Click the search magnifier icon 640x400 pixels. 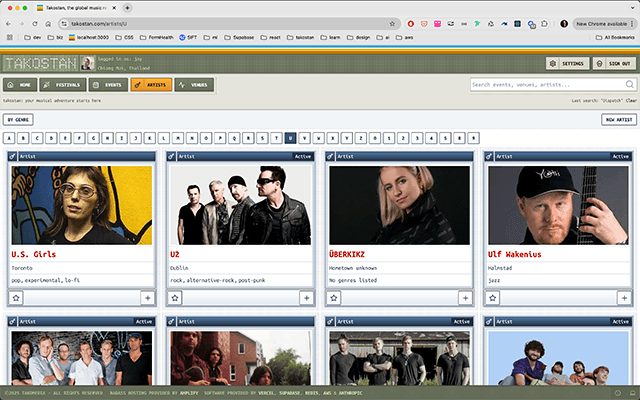click(x=629, y=84)
